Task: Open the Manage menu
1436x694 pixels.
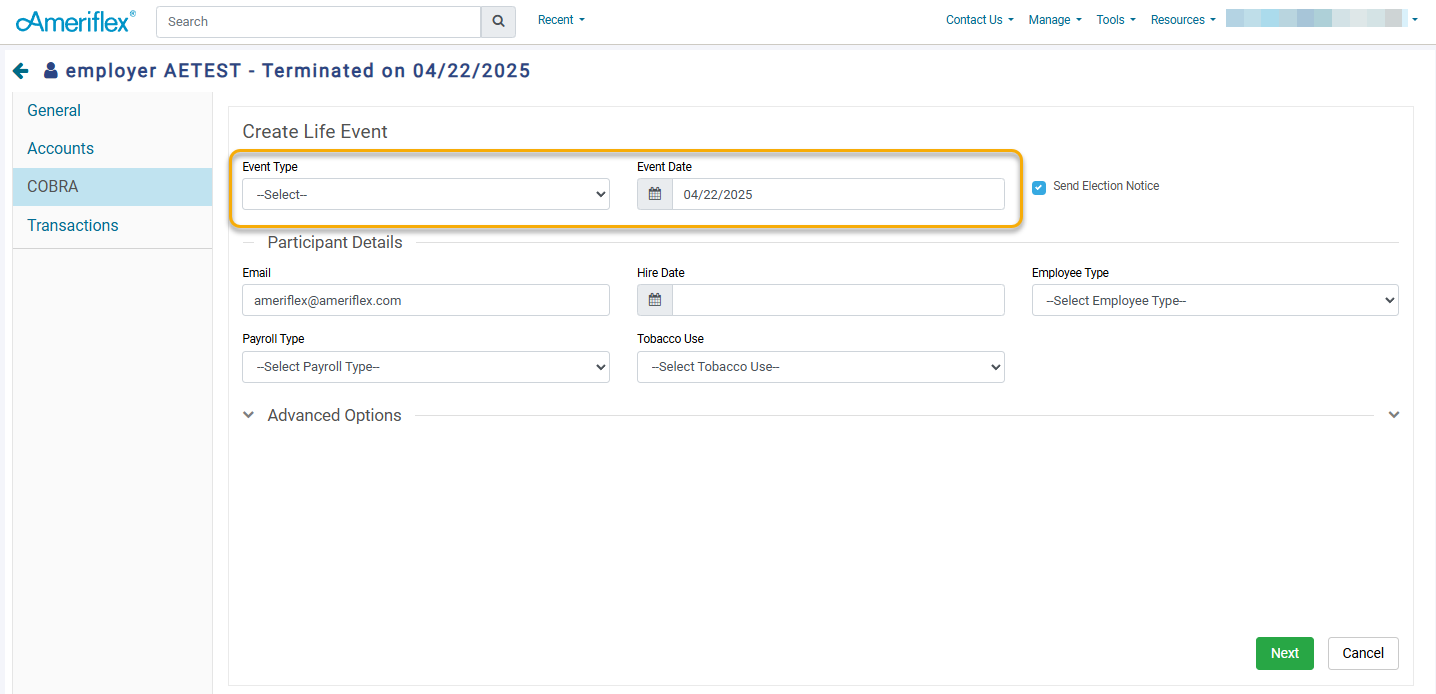Action: pos(1054,20)
